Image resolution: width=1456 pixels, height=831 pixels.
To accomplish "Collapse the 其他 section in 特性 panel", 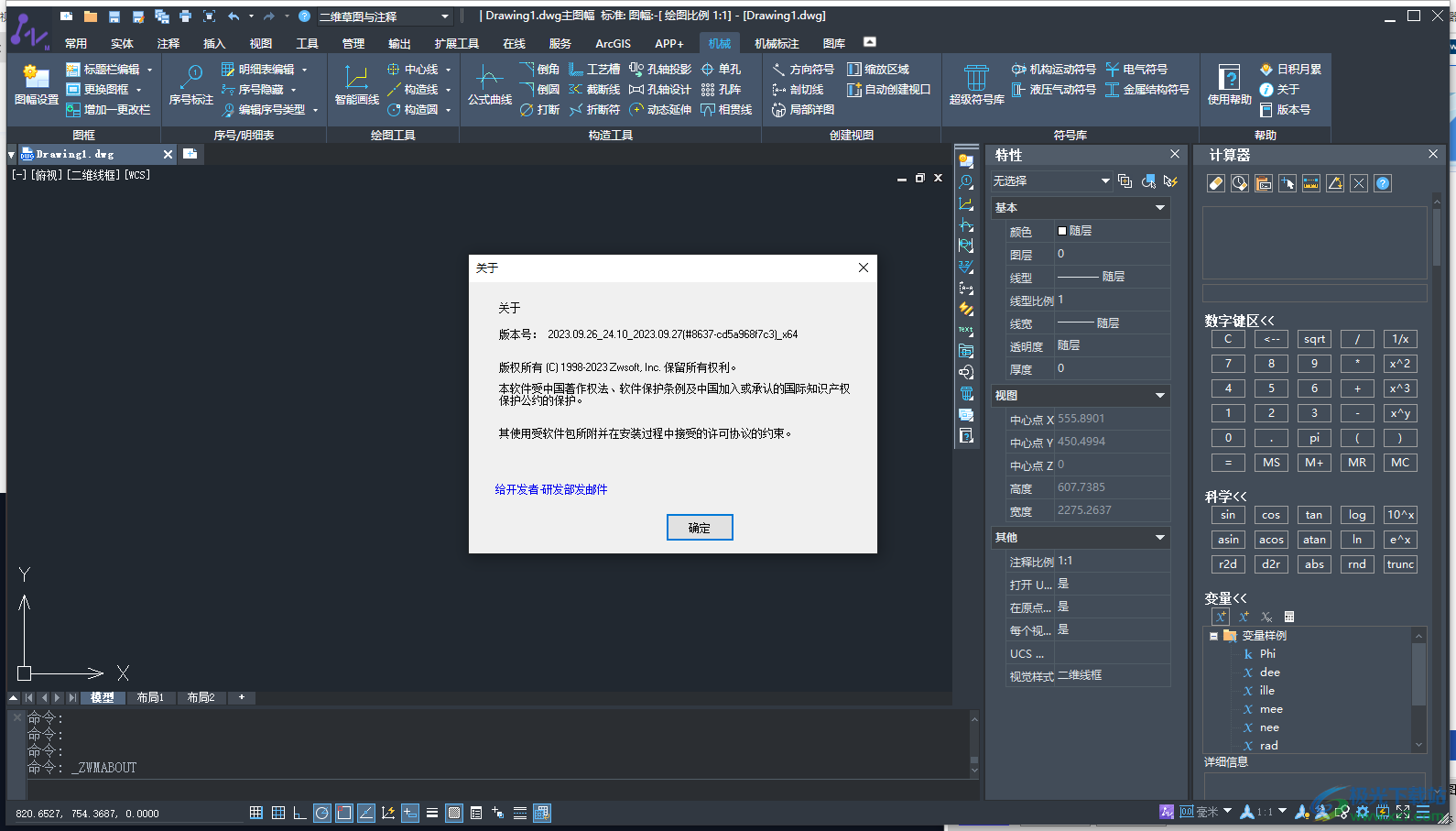I will [1160, 538].
